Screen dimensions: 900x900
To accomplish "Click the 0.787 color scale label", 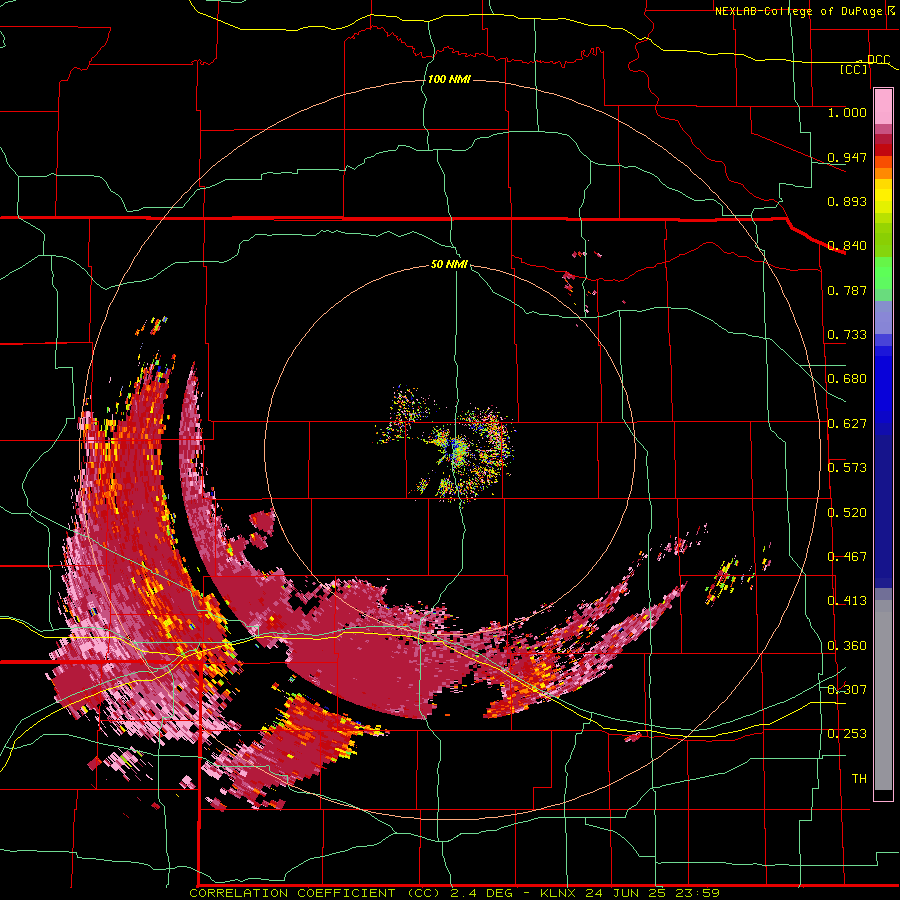I will tap(847, 290).
